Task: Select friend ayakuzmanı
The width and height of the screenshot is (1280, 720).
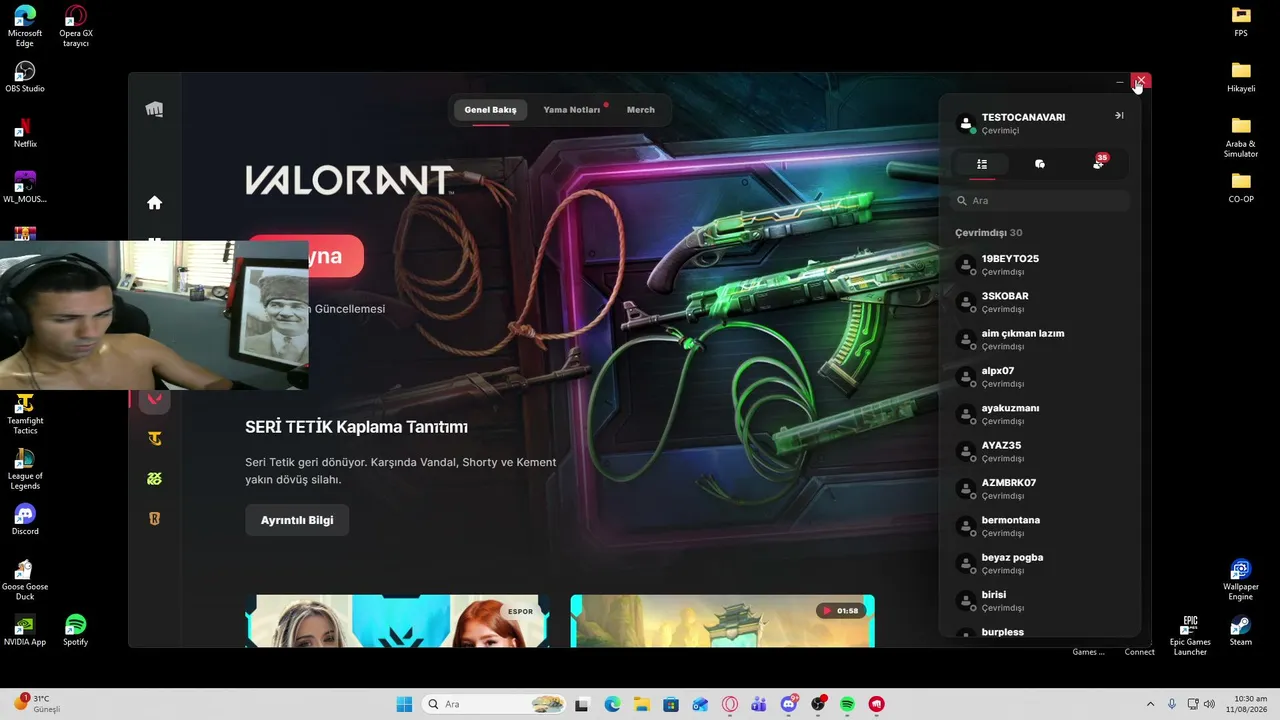Action: click(x=1040, y=414)
